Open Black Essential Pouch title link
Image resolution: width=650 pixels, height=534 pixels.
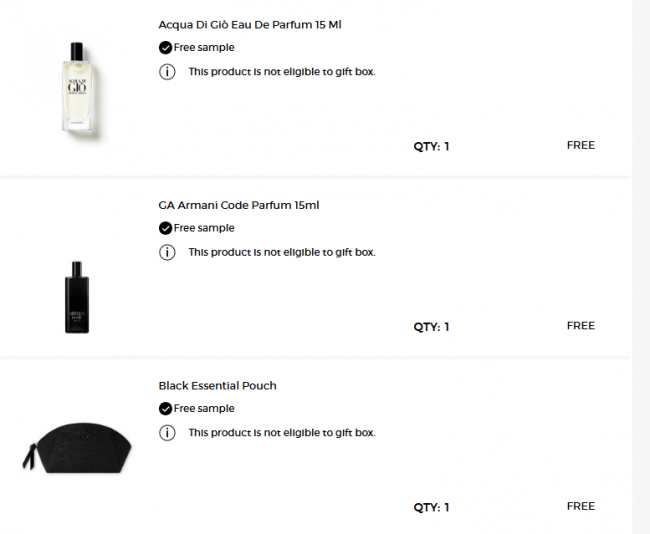[x=217, y=385]
